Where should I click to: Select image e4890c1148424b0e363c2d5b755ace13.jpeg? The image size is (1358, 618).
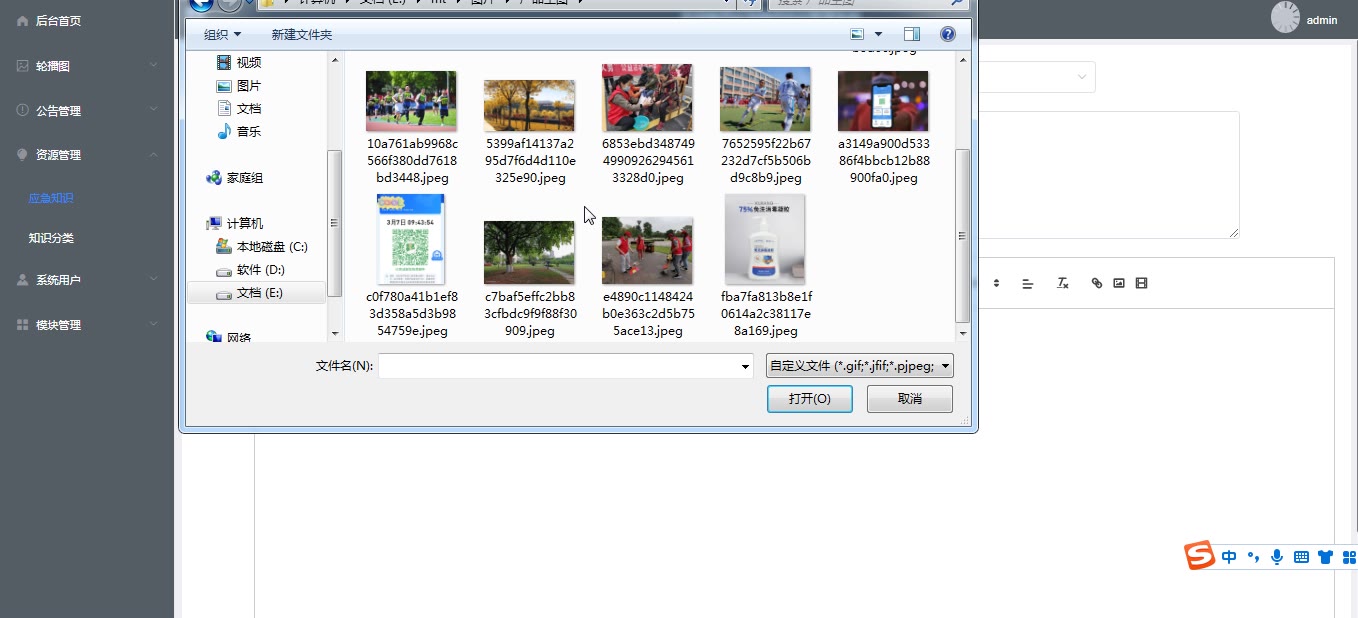tap(647, 251)
